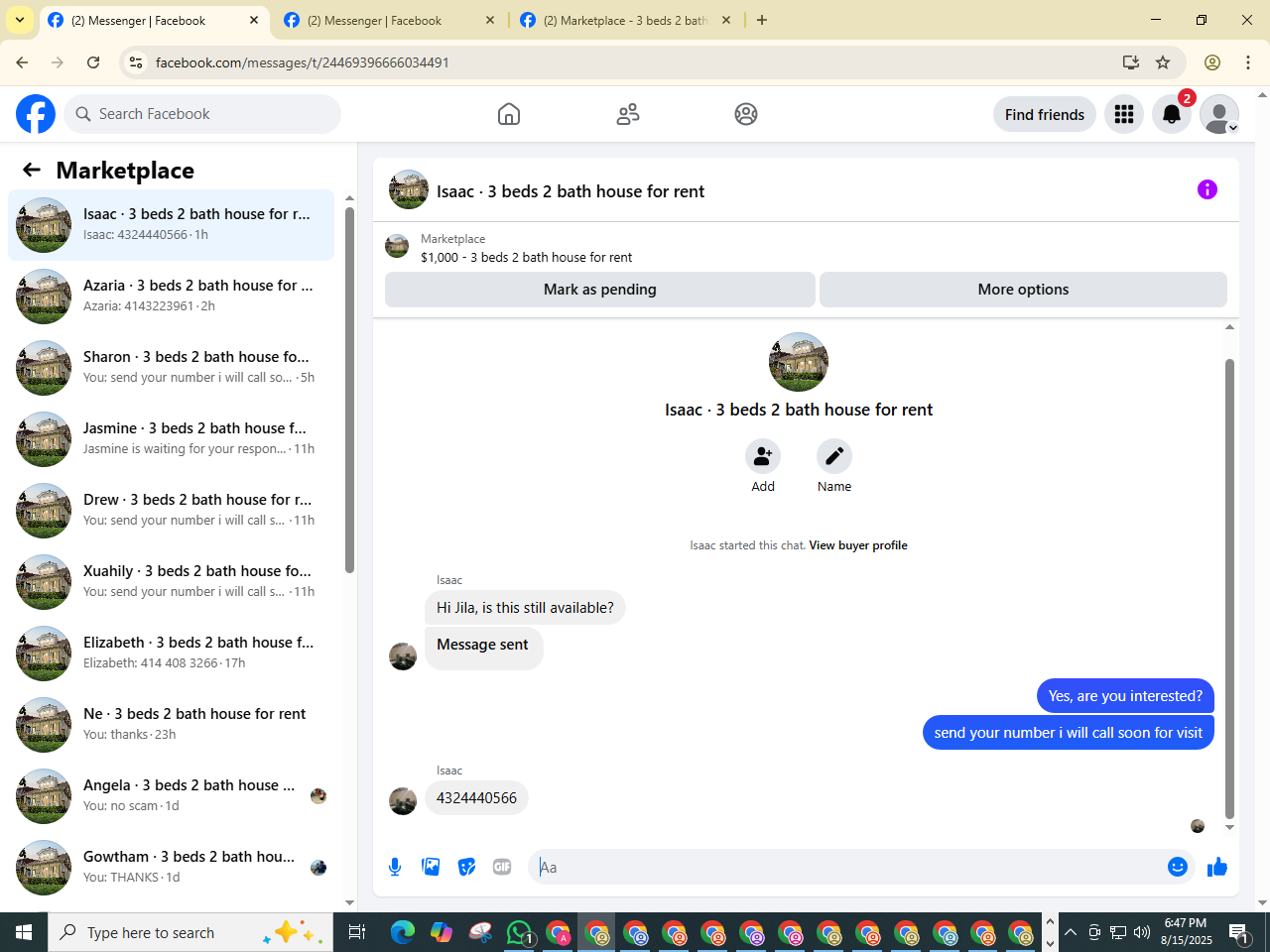Open Microsoft Edge from the taskbar

403,932
